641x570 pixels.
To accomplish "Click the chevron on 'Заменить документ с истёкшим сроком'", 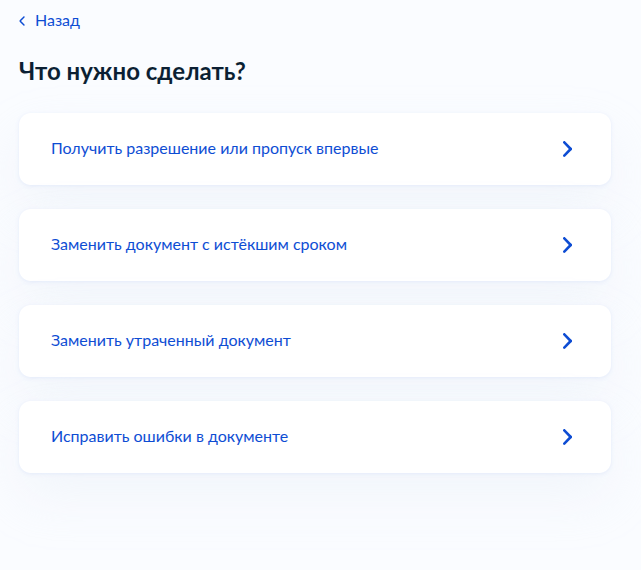I will pos(567,245).
